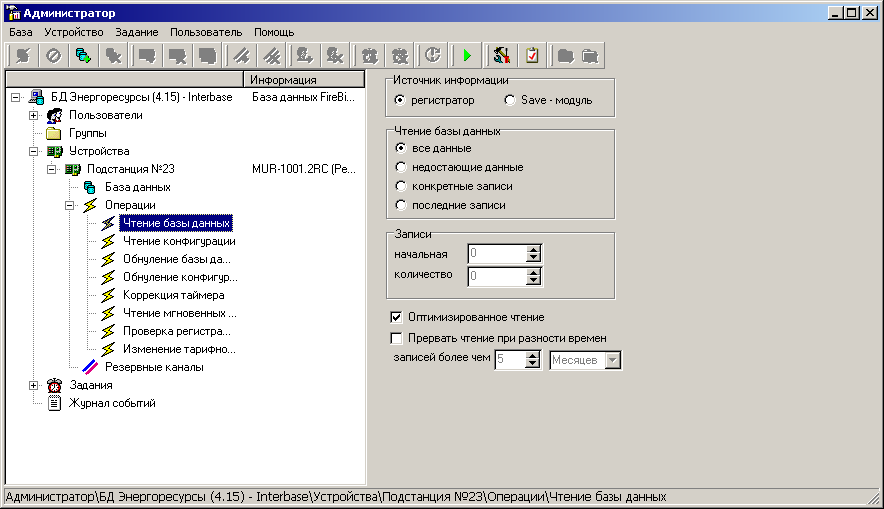Expand the Пользователи tree node

click(34, 115)
